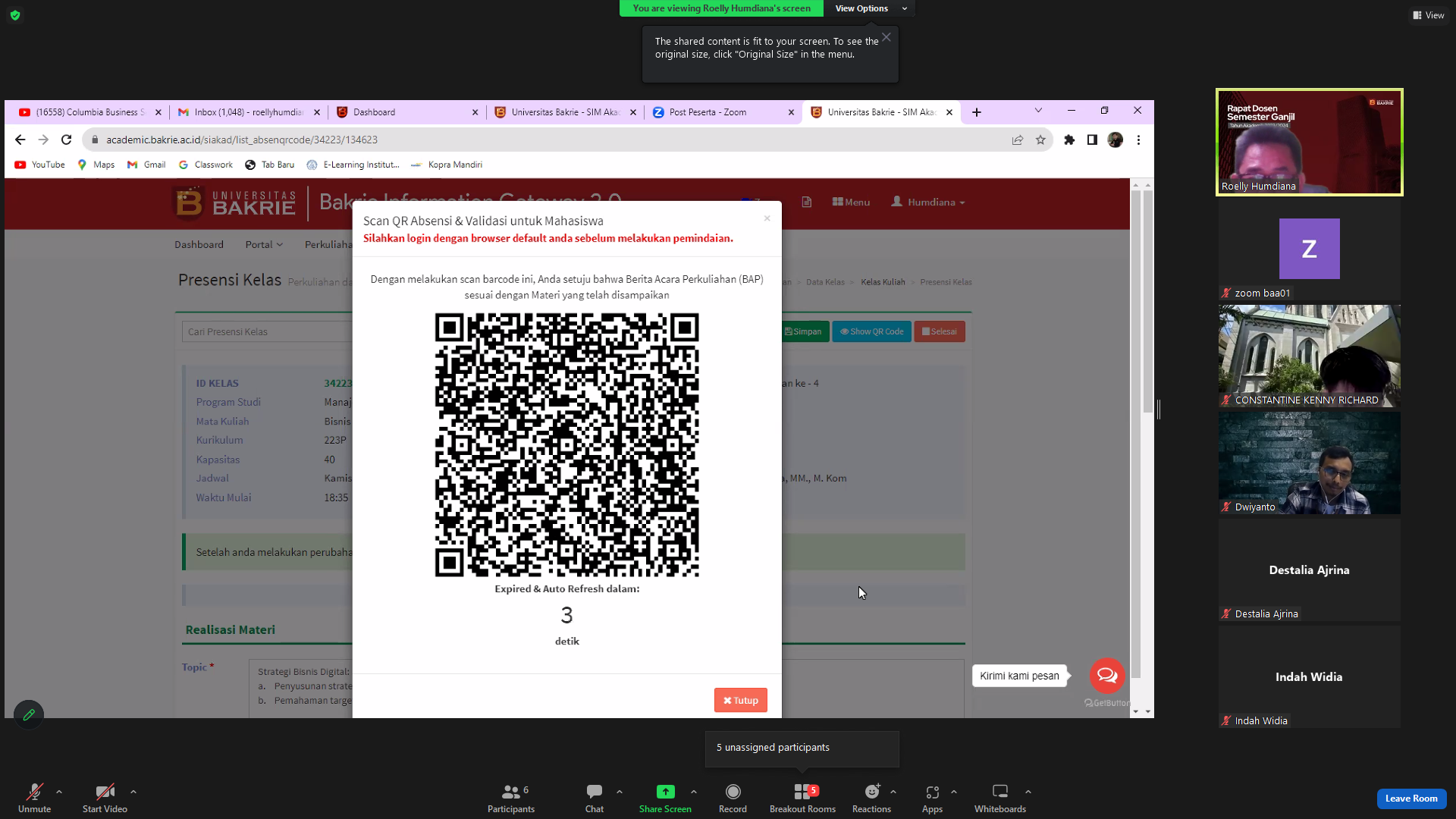1456x819 pixels.
Task: Reload the current page
Action: point(67,140)
